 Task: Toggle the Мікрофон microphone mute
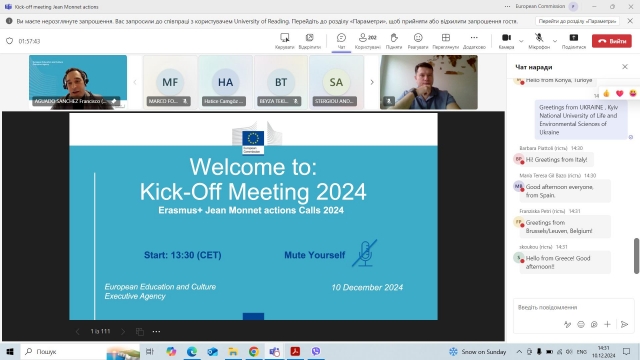tap(539, 41)
